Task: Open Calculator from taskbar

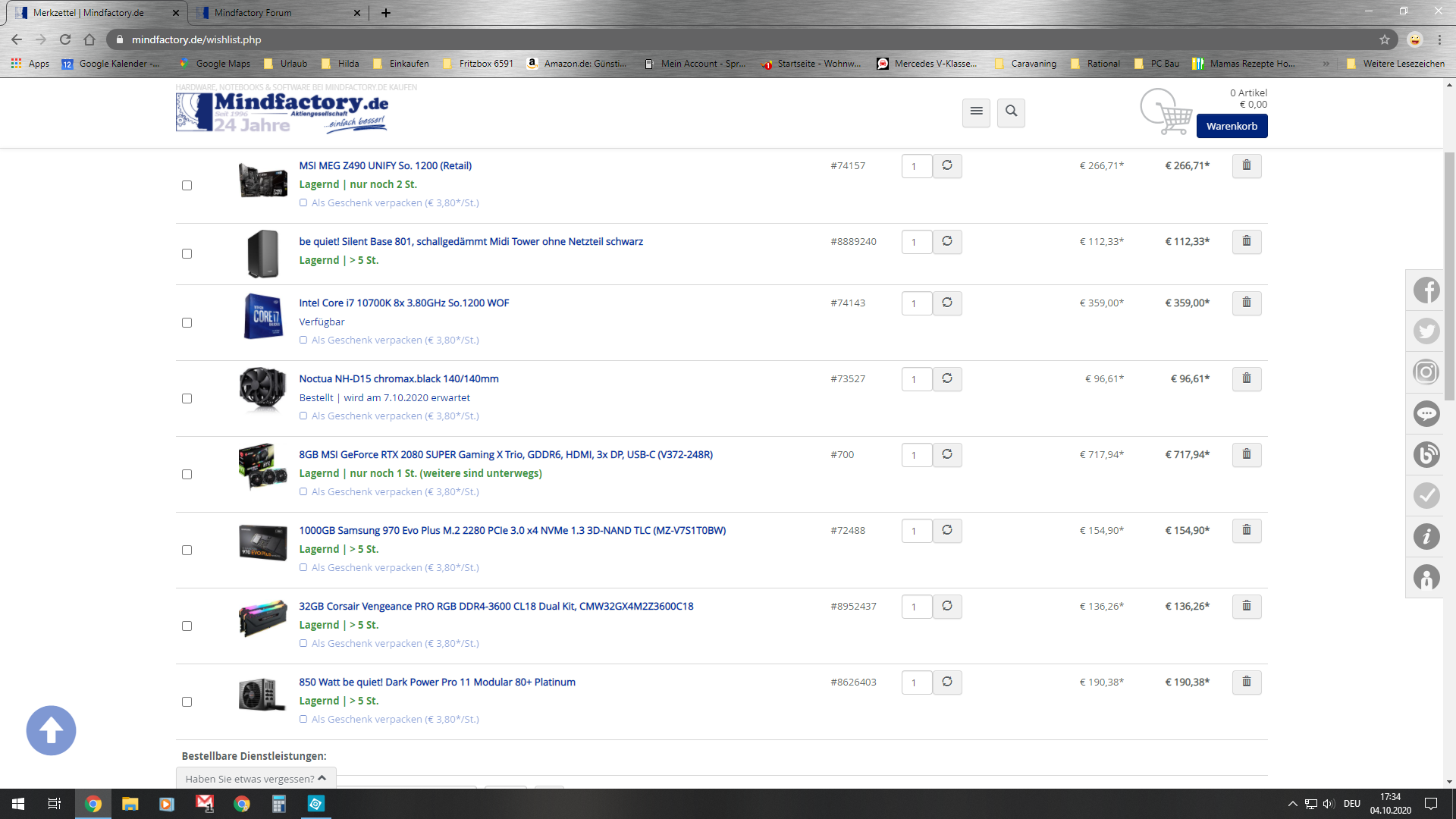Action: 279,804
